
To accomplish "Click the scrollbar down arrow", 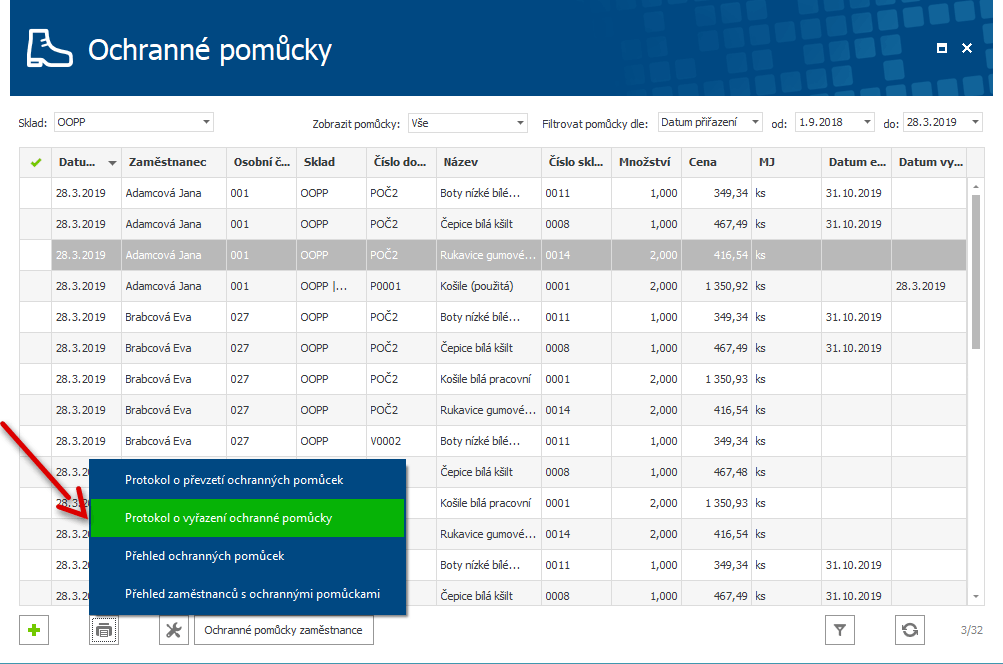I will coord(975,596).
